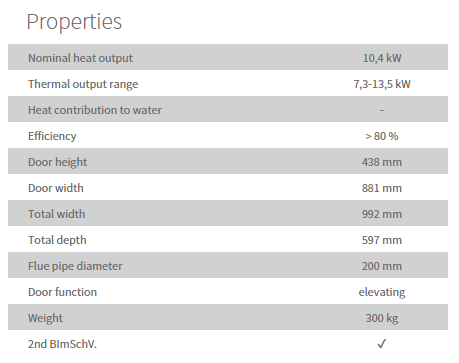The image size is (459, 363).
Task: Select the 2nd BImSchV. label
Action: 62,344
